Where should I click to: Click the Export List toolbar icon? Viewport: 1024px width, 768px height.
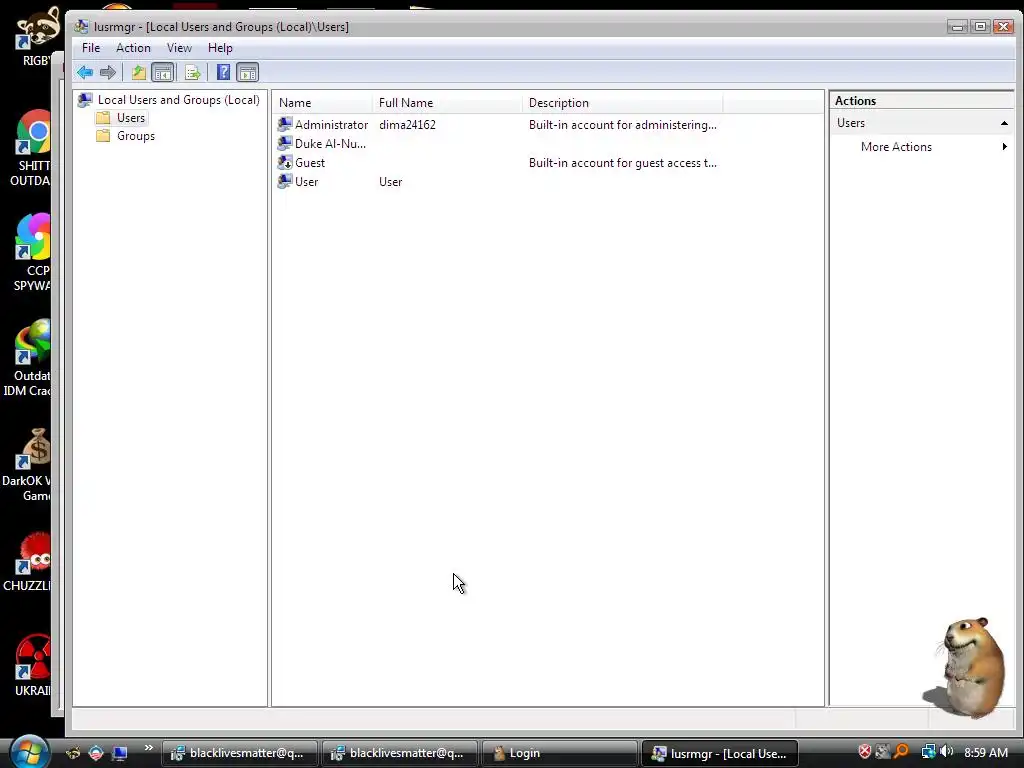(x=192, y=72)
